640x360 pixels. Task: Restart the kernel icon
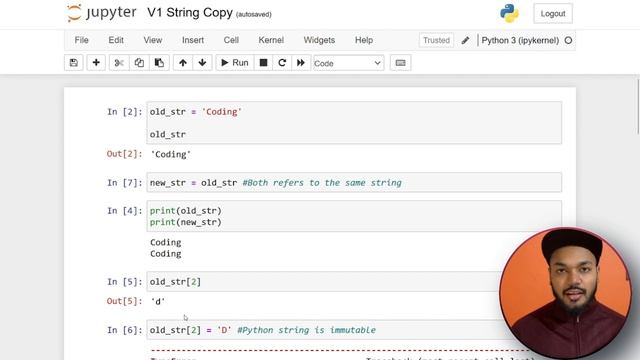[282, 63]
